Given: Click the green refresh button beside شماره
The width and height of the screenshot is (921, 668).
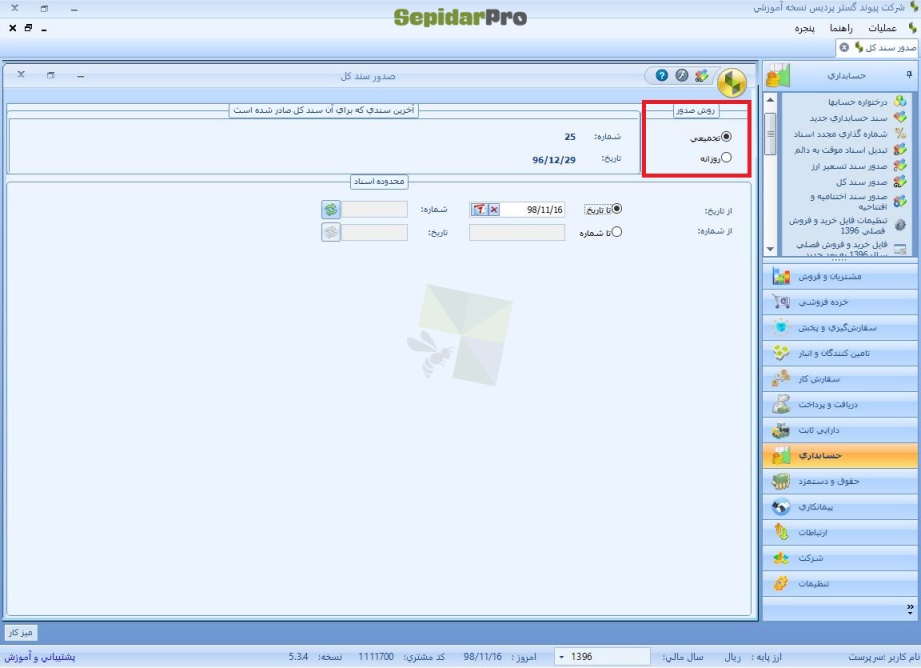Looking at the screenshot, I should [x=331, y=210].
